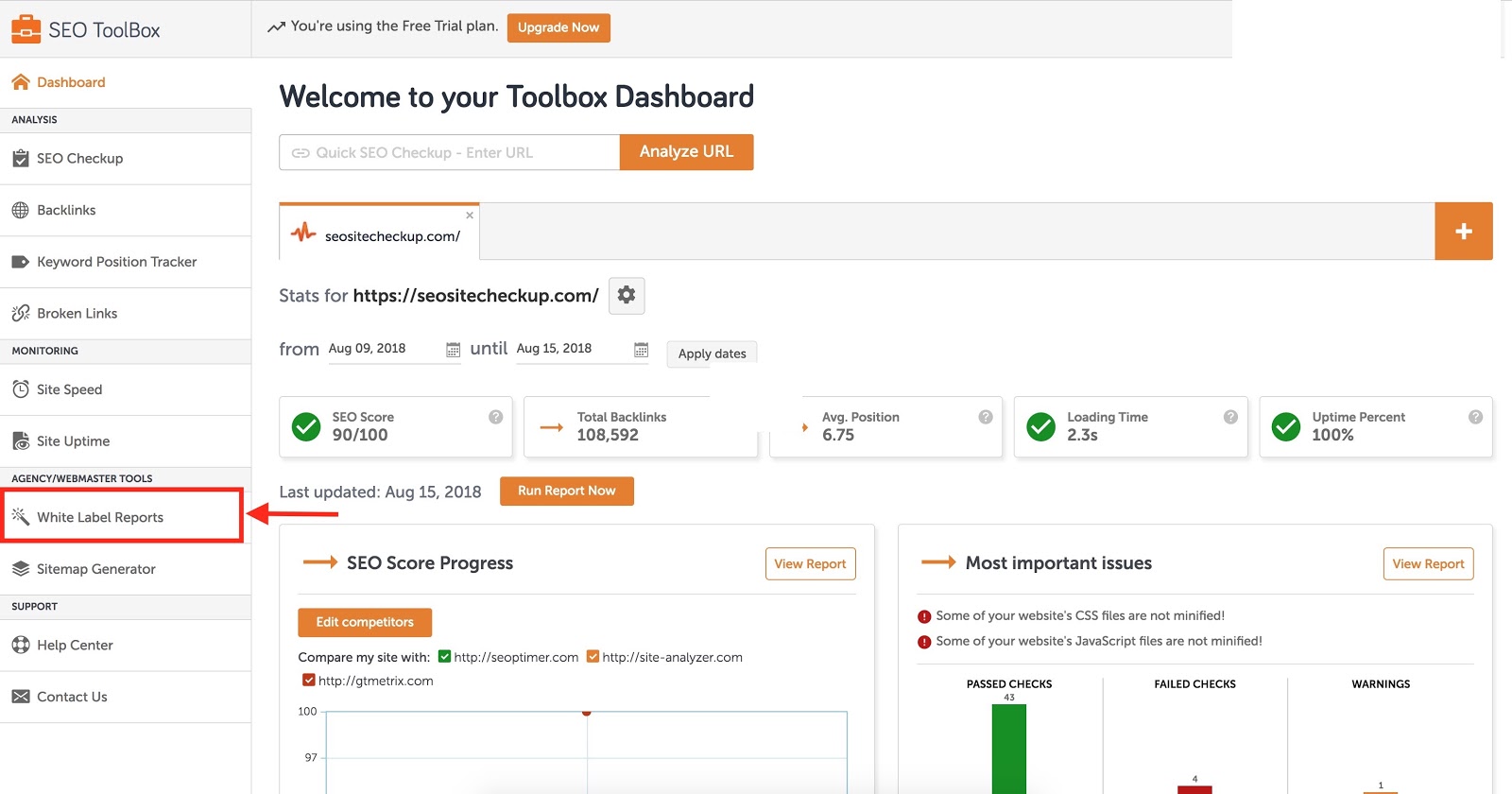Screen dimensions: 1512x794
Task: Close the seositecheckup.com tab
Action: (x=470, y=216)
